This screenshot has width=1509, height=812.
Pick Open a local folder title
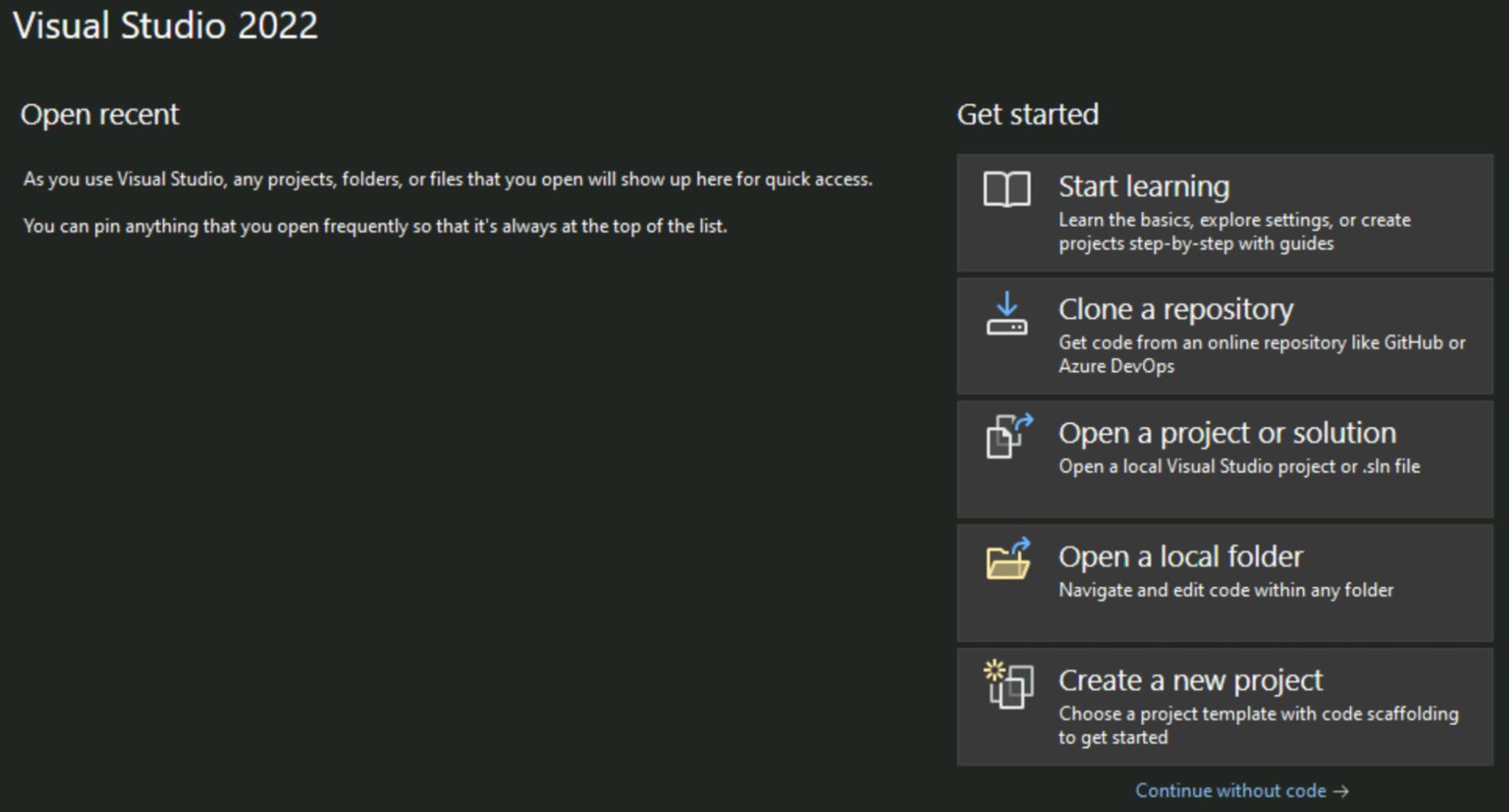click(x=1181, y=556)
